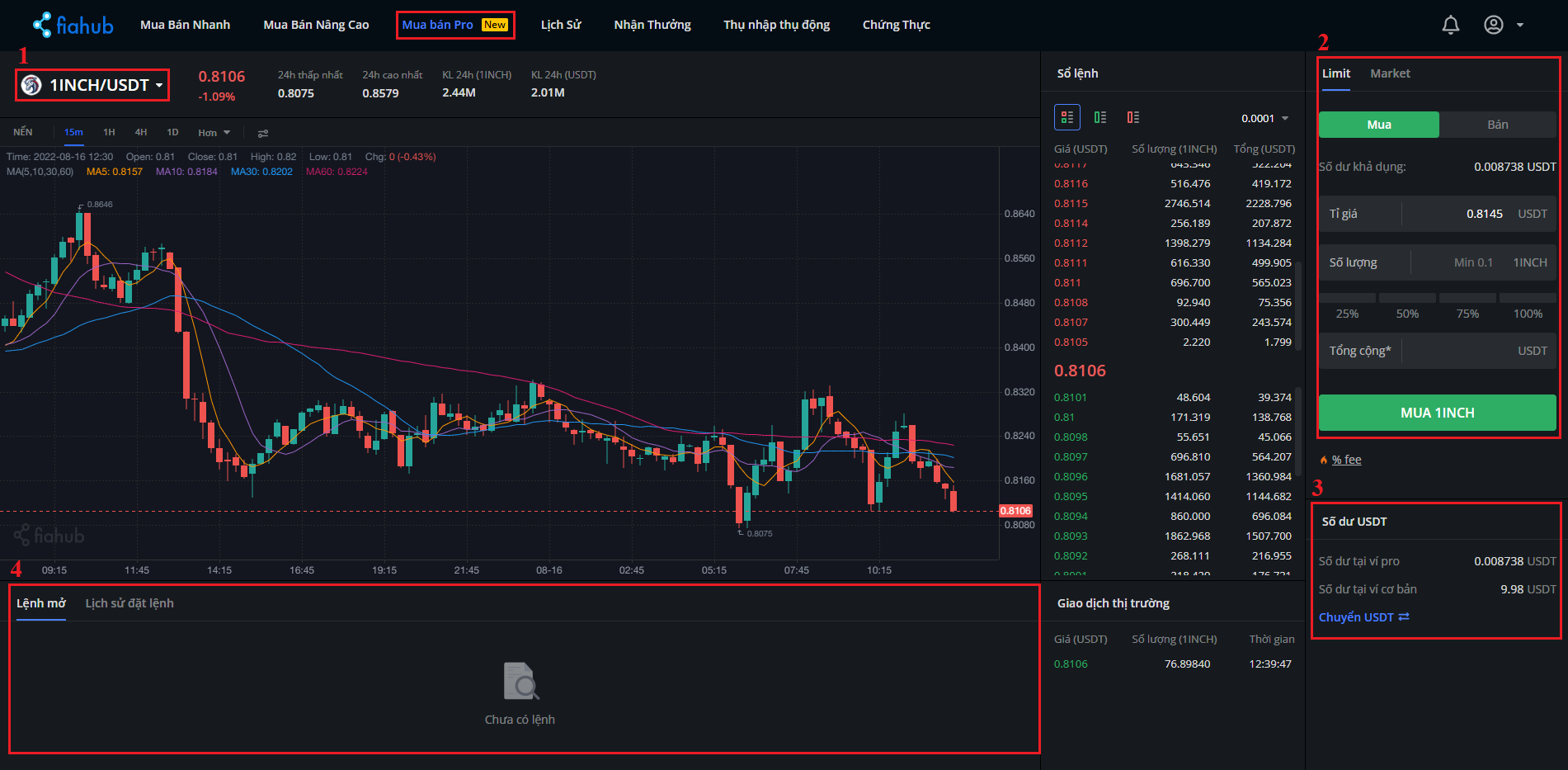1568x770 pixels.
Task: Select the 1D chart interval
Action: (172, 133)
